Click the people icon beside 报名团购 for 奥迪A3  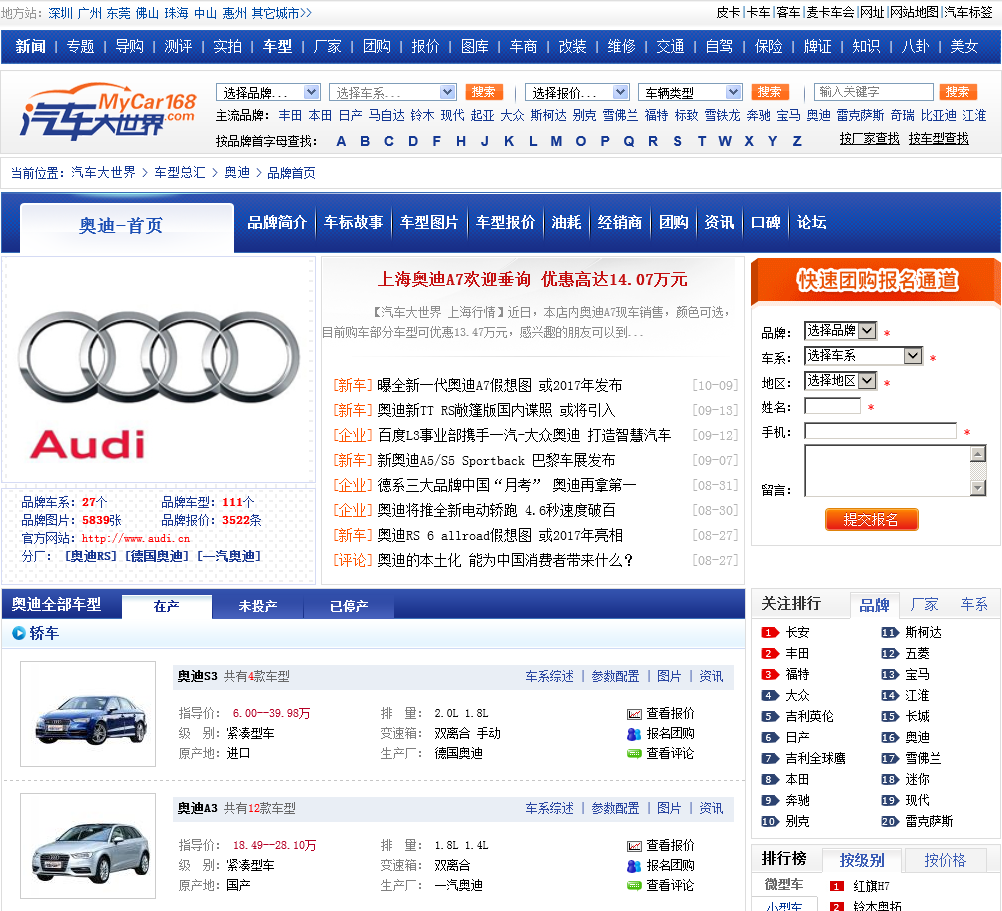(634, 866)
